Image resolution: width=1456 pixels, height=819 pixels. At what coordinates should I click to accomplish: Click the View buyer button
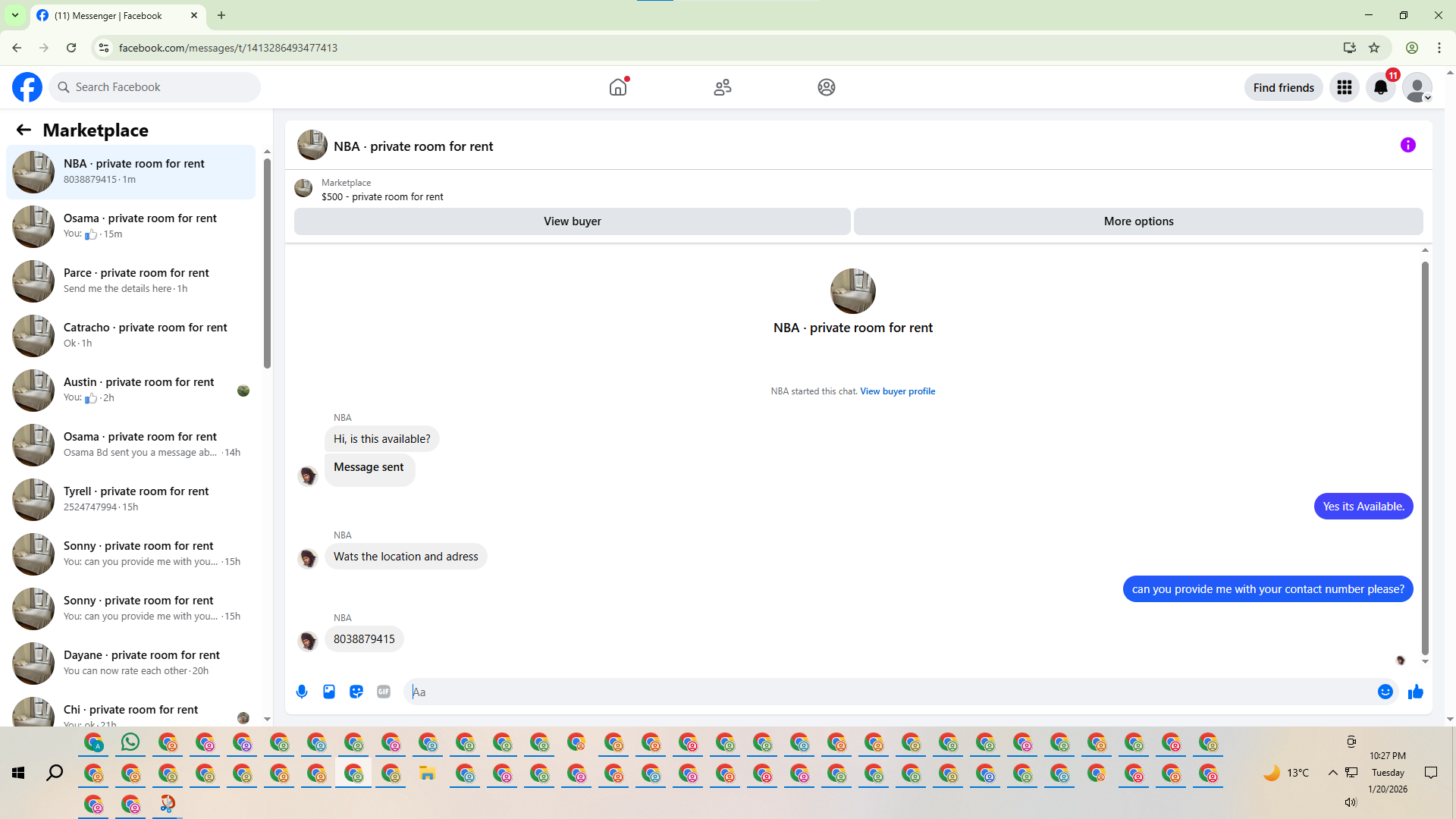573,221
